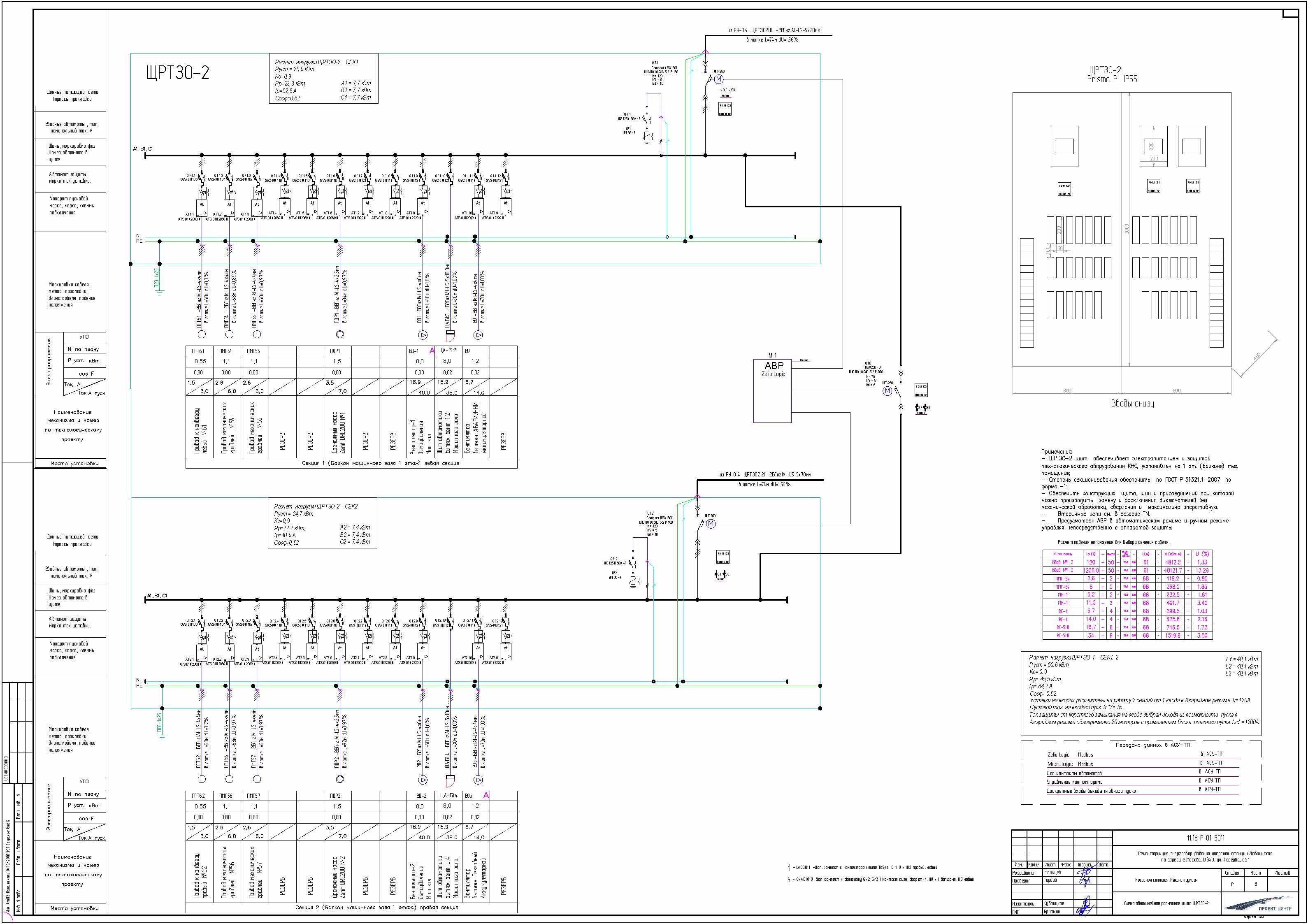
Task: Click the iP1 surge arrester symbol
Action: tap(647, 136)
